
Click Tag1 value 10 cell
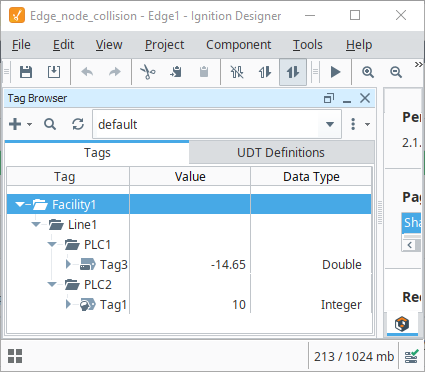coord(190,304)
